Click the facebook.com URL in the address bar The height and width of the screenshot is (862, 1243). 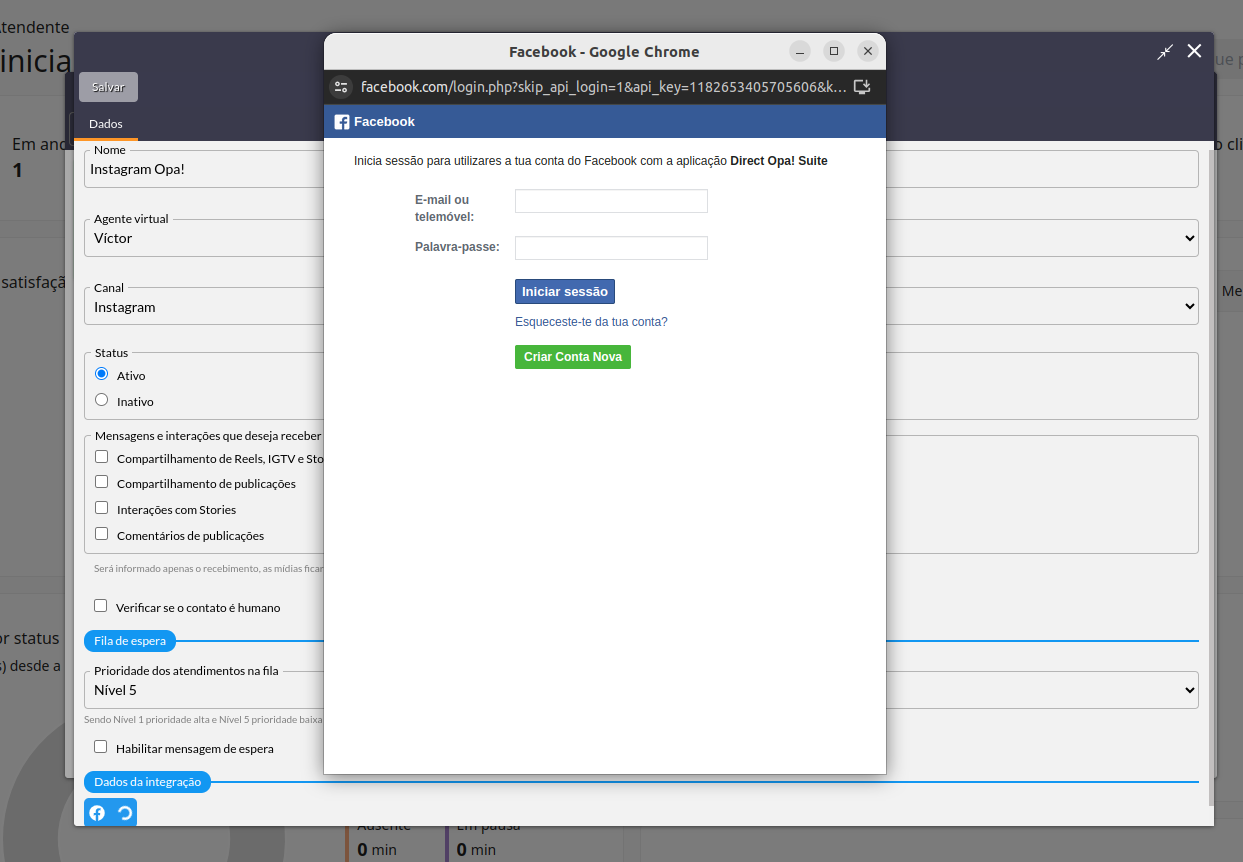point(603,87)
